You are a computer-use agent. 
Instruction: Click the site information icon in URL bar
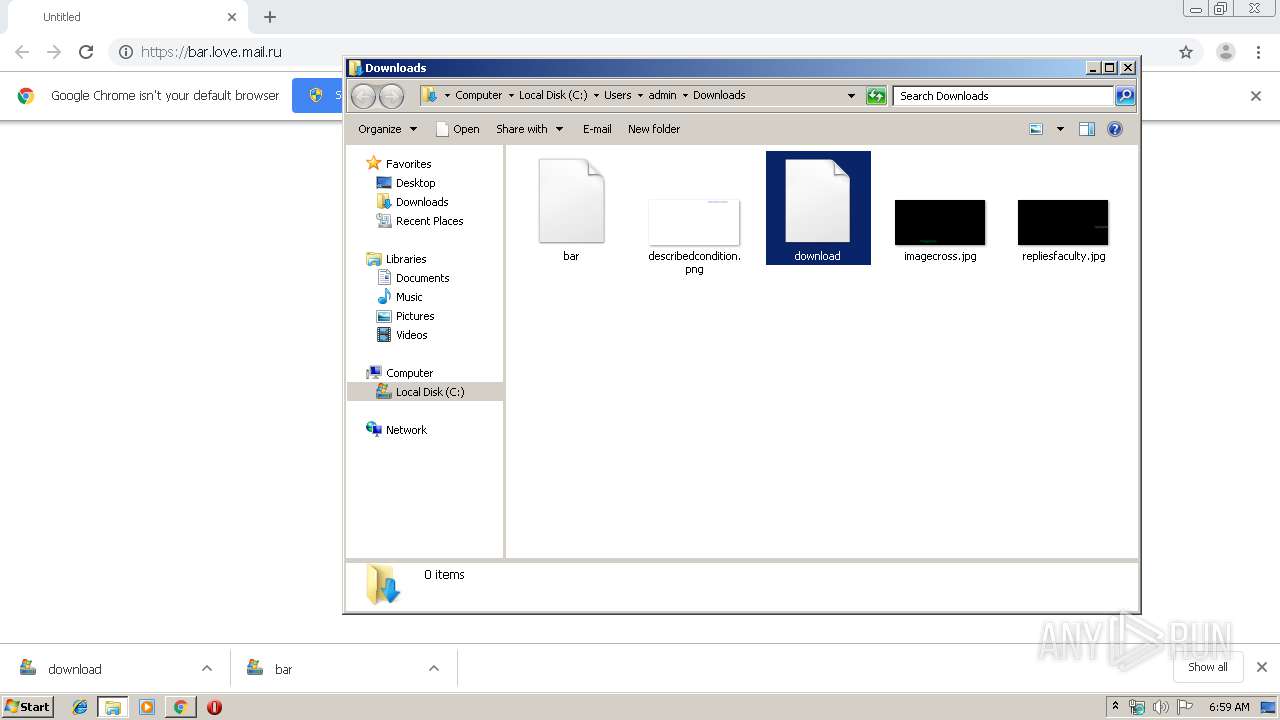click(126, 52)
